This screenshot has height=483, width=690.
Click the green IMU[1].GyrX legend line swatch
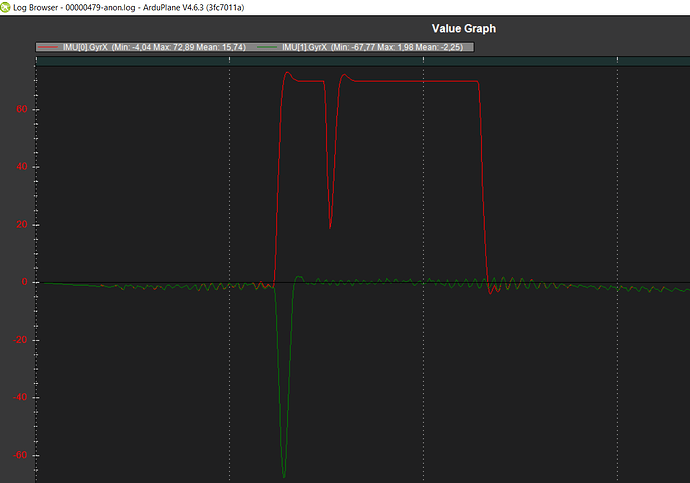[267, 47]
